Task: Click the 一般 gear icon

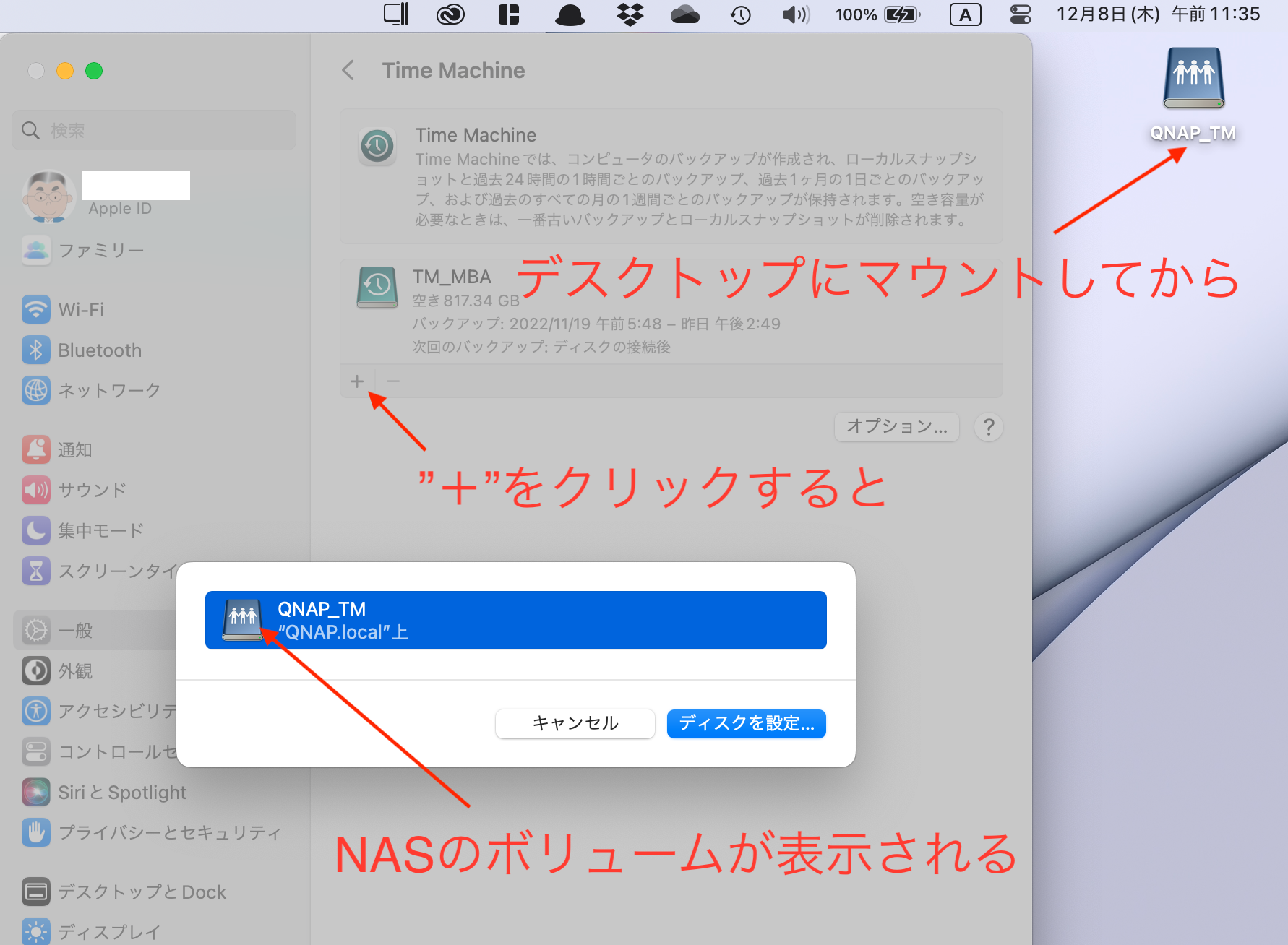Action: [36, 631]
